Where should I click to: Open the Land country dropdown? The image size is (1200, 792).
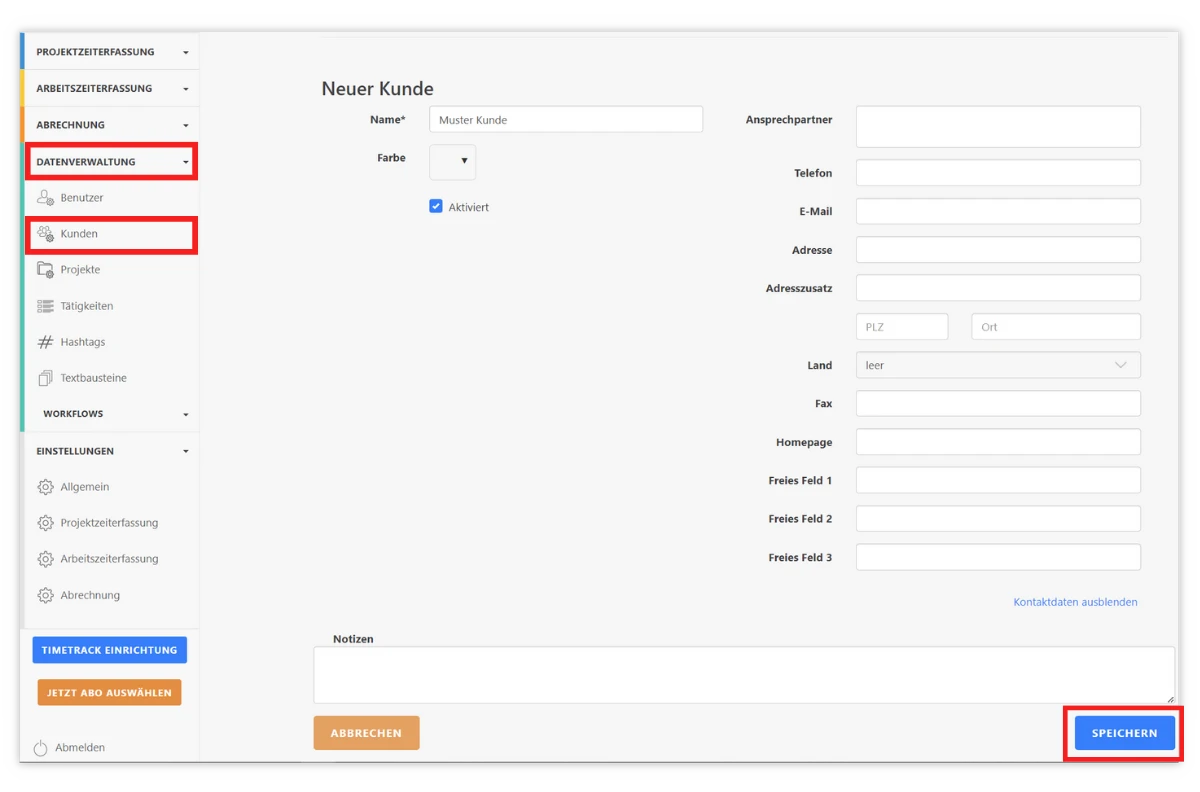point(997,365)
